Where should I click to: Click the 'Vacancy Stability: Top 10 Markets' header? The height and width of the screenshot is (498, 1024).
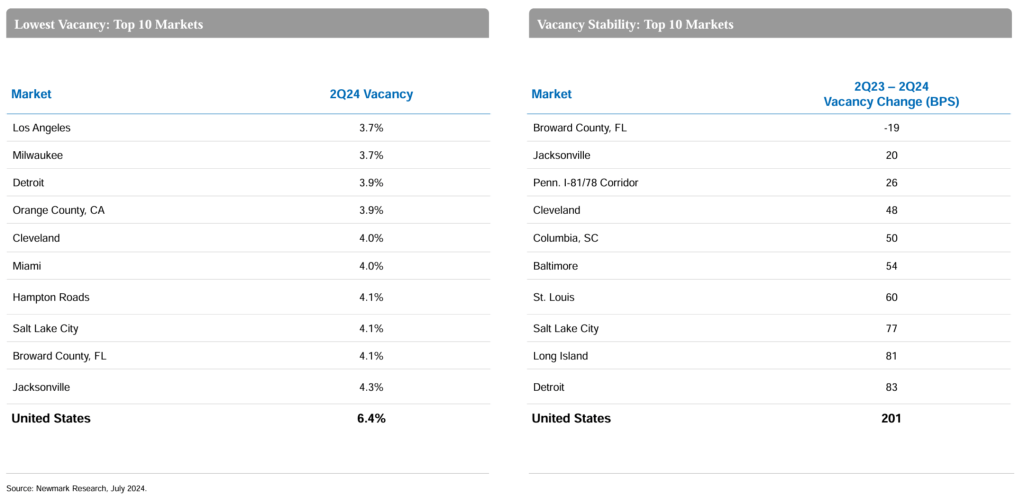click(635, 24)
